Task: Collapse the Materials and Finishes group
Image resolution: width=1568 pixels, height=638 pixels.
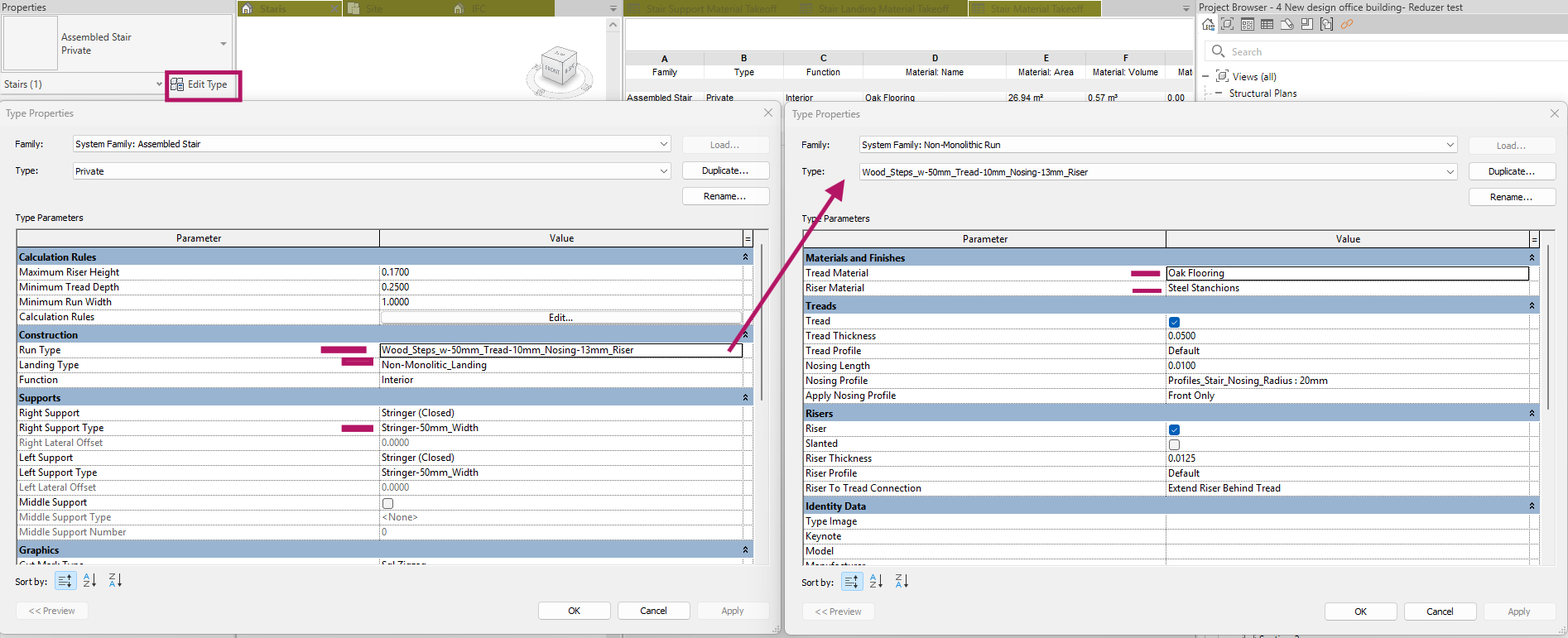Action: 1532,258
